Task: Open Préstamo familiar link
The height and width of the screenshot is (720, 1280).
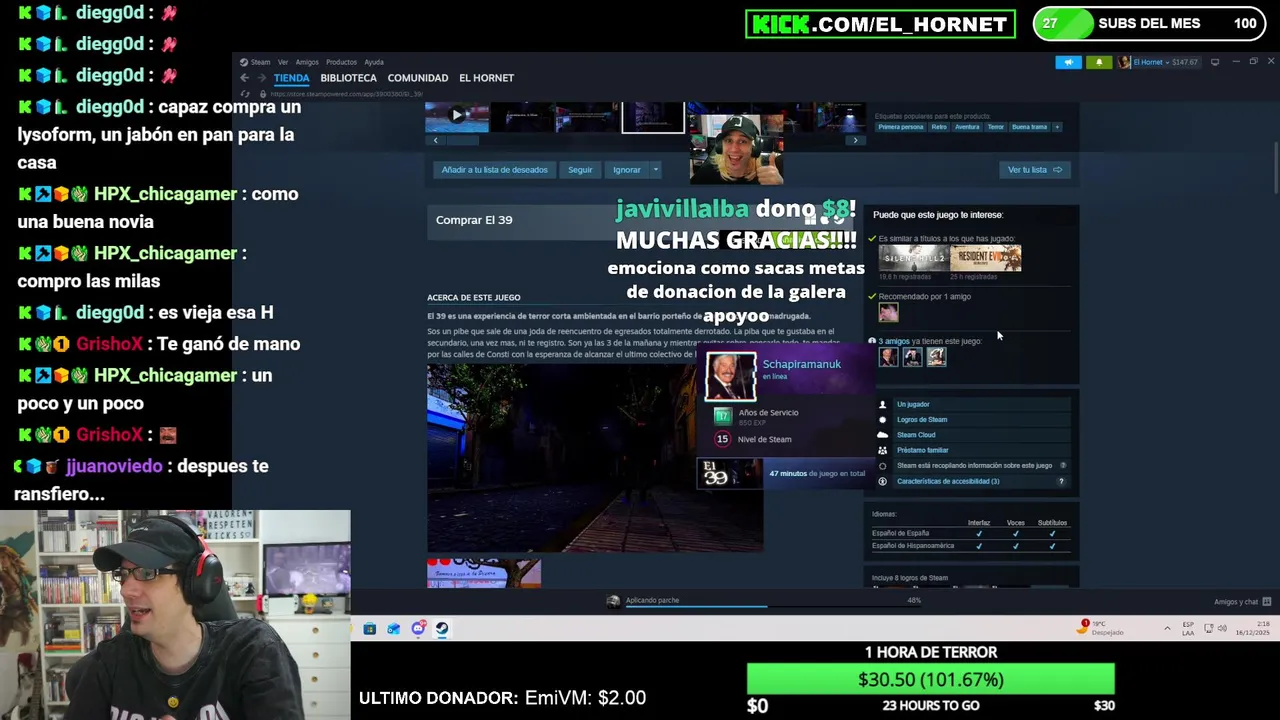Action: [x=922, y=450]
